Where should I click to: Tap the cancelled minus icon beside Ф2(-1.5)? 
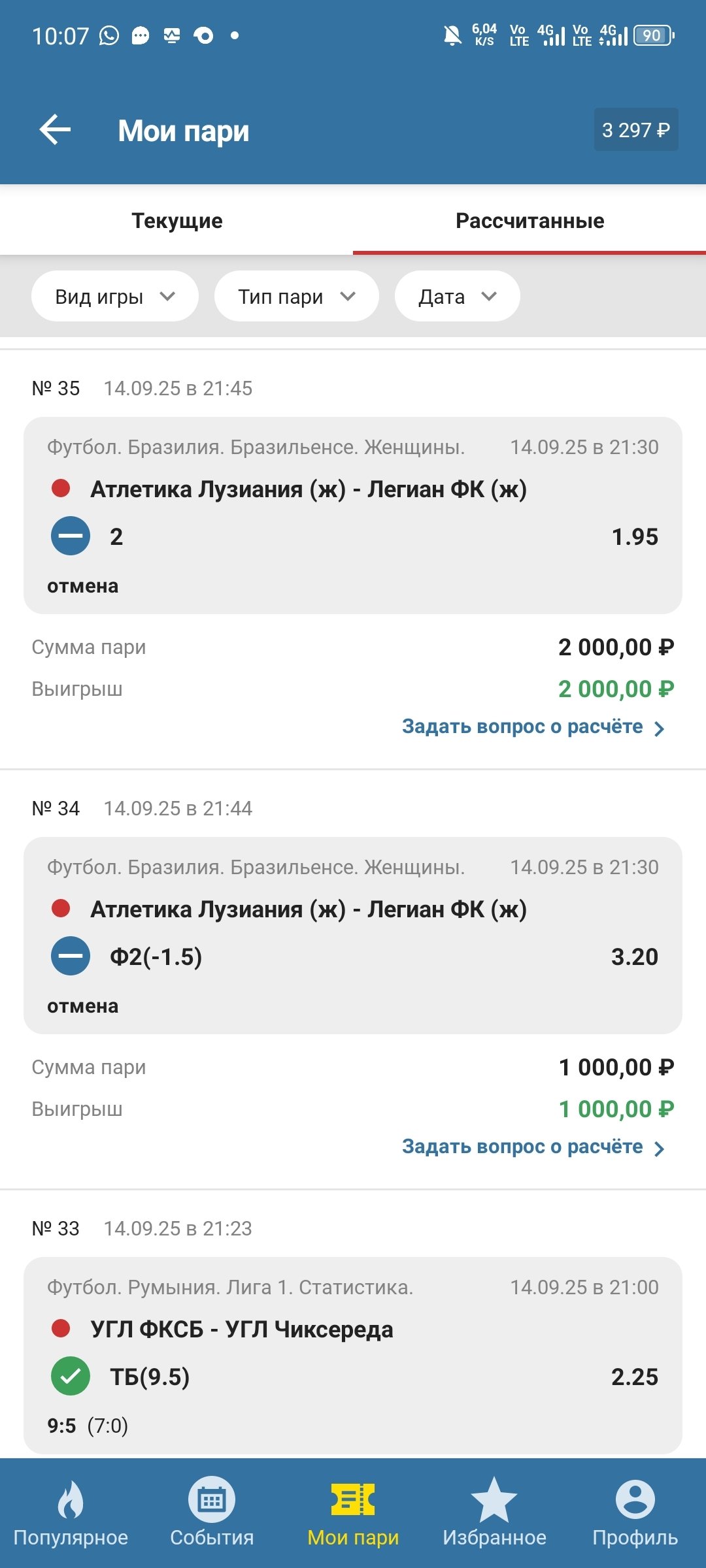[x=71, y=956]
